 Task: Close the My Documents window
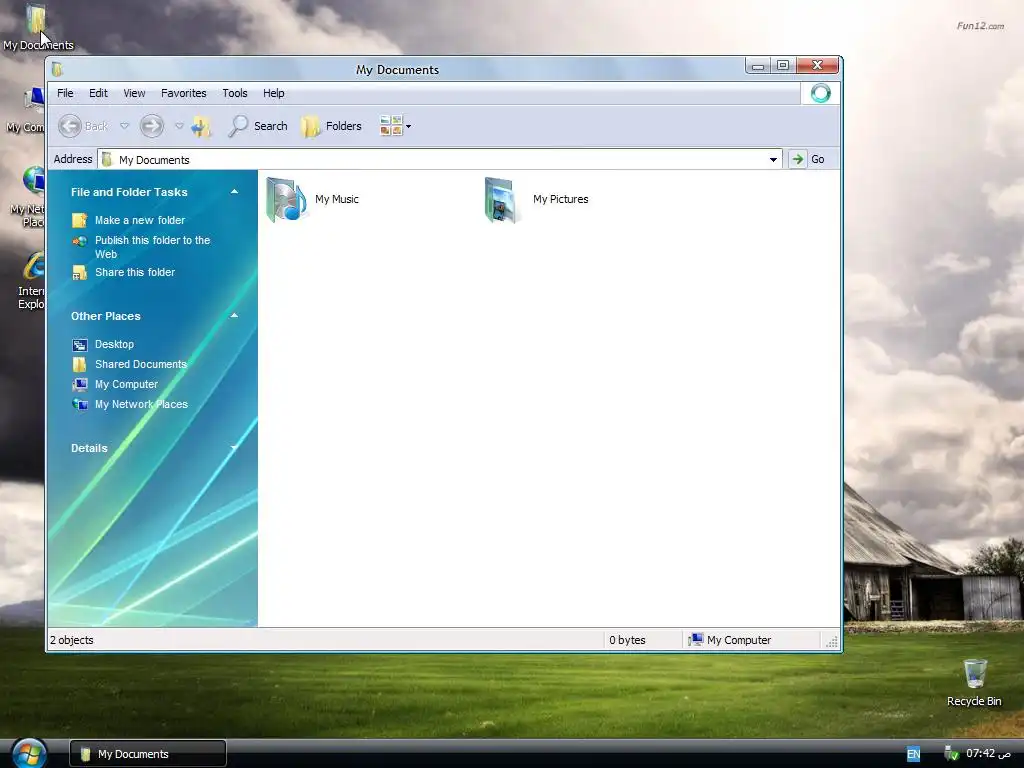pyautogui.click(x=817, y=65)
